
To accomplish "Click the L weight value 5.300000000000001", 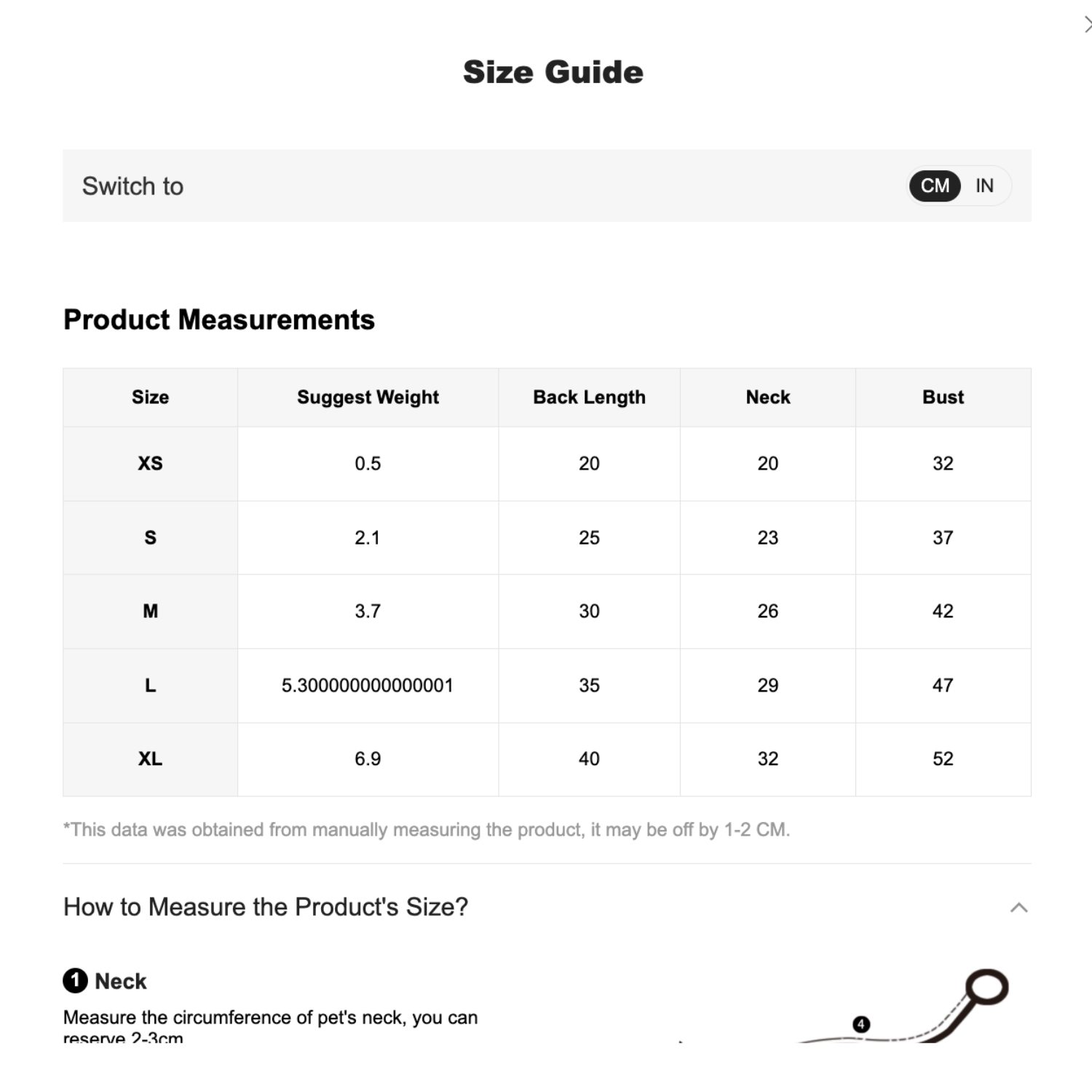I will (x=368, y=686).
